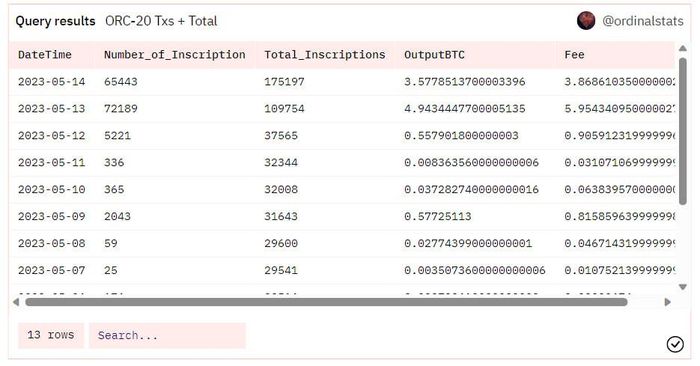Open the @ordinalstats profile link
This screenshot has height=366, width=700.
point(643,21)
